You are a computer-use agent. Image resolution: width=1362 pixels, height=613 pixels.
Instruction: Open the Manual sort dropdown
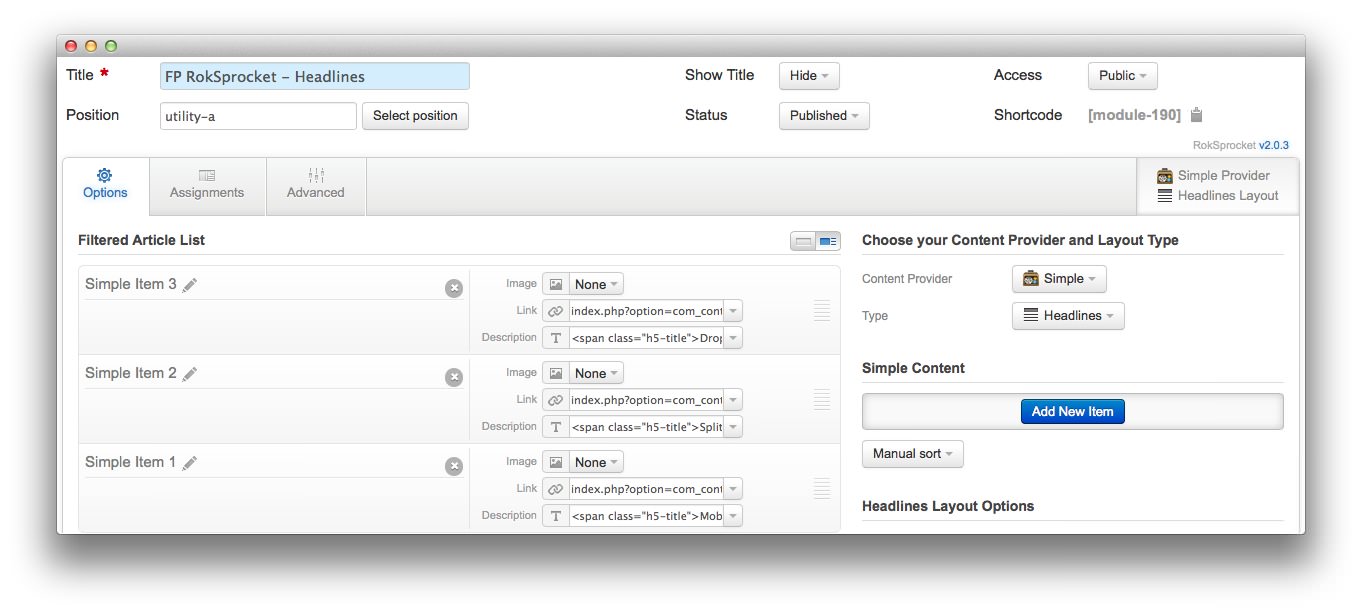click(x=913, y=454)
